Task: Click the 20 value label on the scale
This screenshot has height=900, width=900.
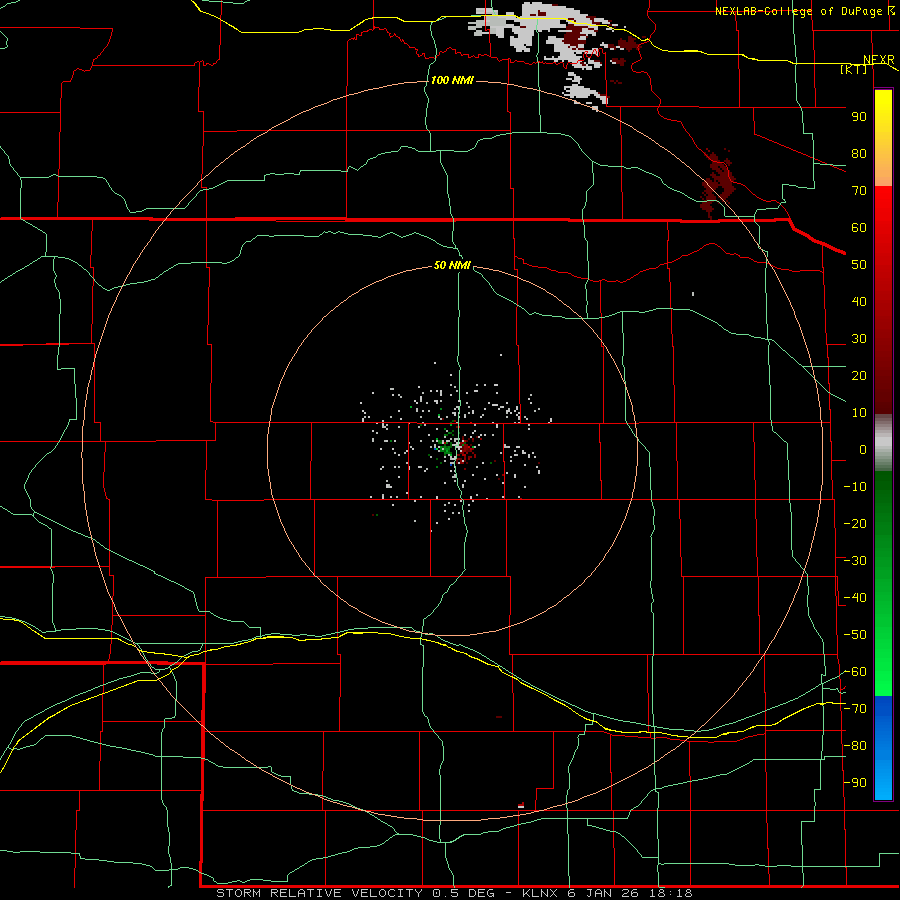Action: (x=859, y=375)
